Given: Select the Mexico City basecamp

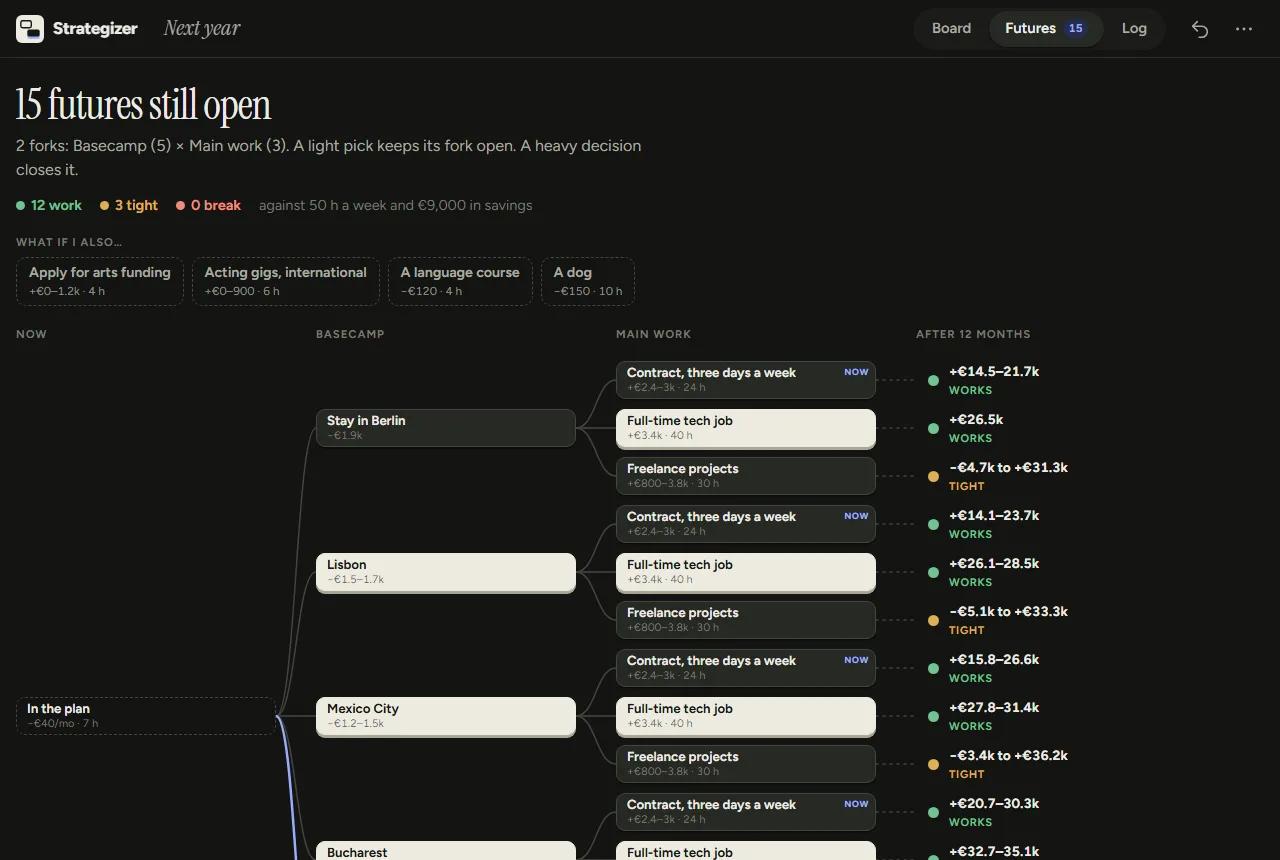Looking at the screenshot, I should [446, 716].
